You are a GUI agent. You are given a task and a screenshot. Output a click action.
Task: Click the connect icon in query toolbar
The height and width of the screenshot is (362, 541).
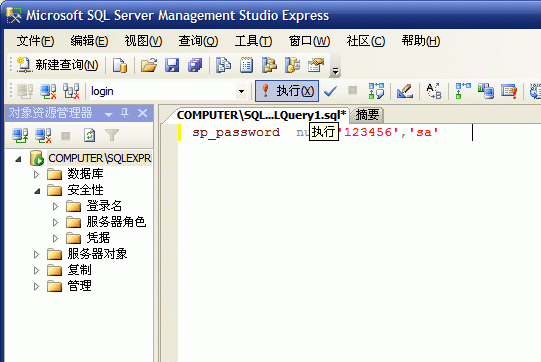click(x=25, y=91)
